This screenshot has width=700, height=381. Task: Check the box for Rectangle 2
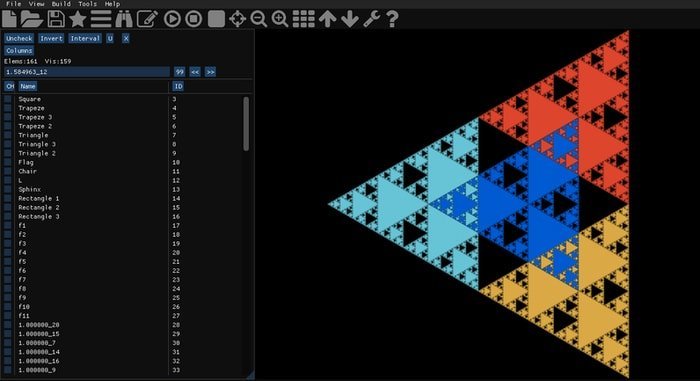coord(8,207)
